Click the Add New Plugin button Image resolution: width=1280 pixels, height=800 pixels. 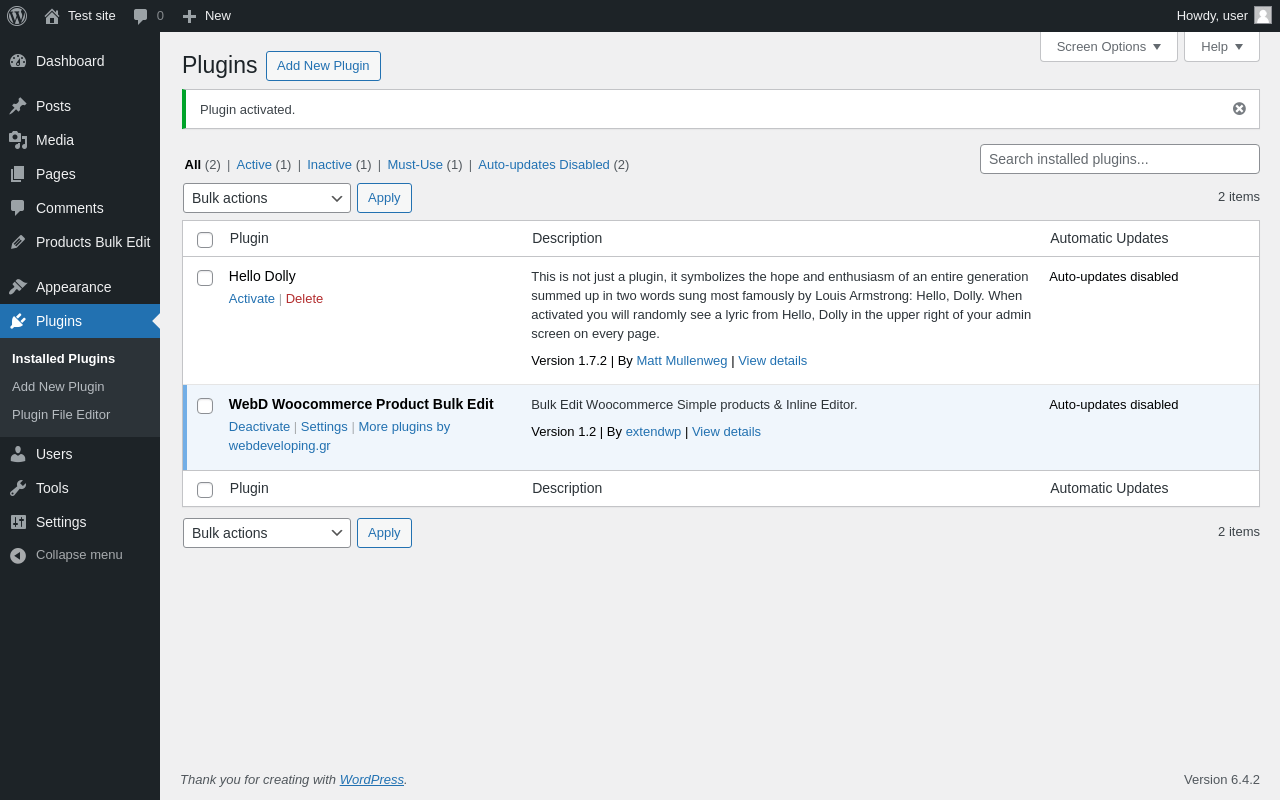coord(323,66)
